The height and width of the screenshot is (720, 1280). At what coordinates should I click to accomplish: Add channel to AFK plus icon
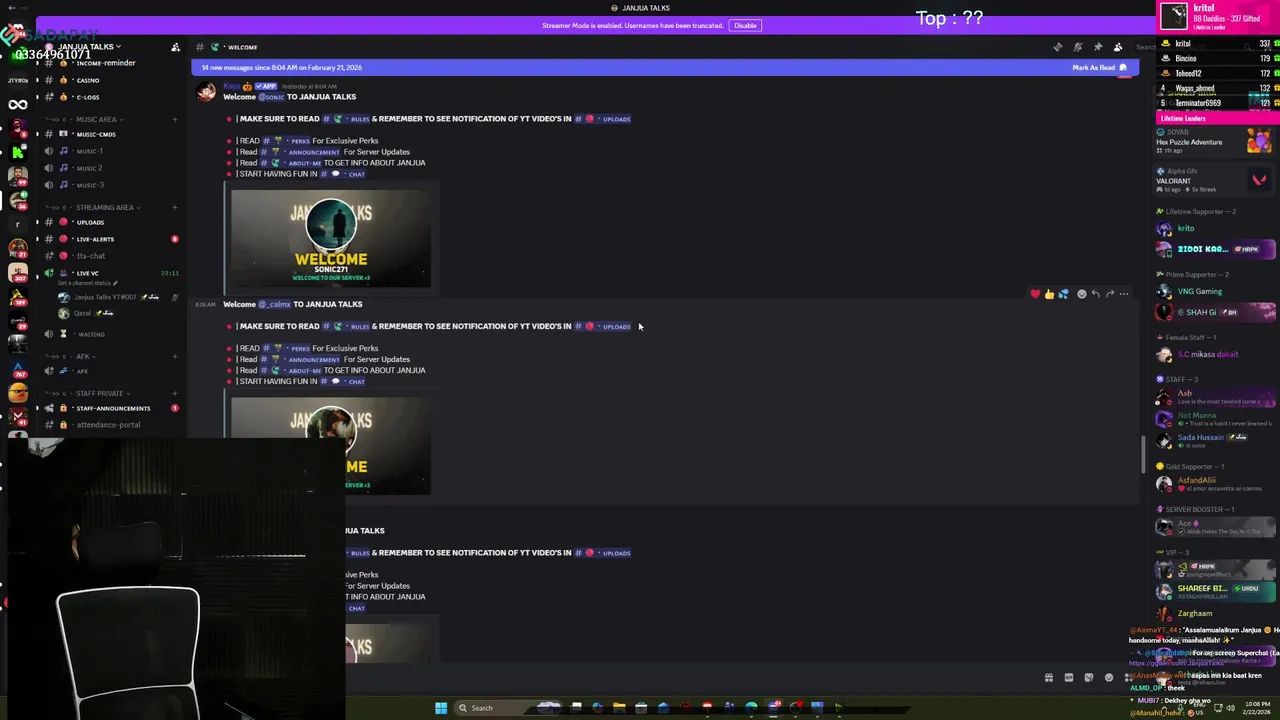point(175,356)
